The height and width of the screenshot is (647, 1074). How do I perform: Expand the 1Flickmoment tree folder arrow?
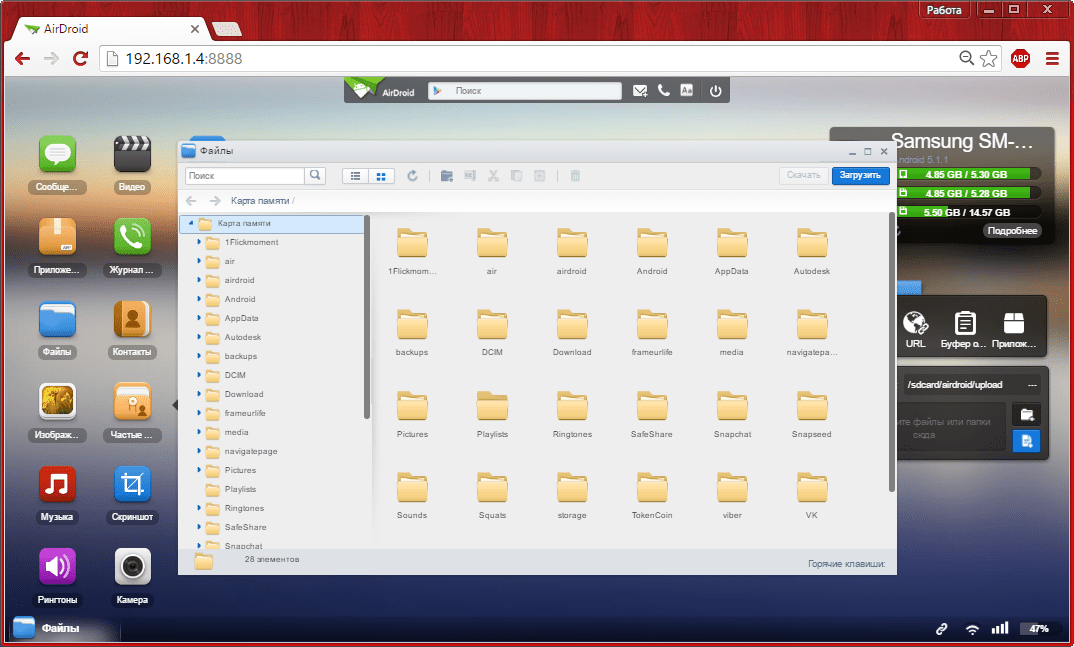[x=199, y=242]
